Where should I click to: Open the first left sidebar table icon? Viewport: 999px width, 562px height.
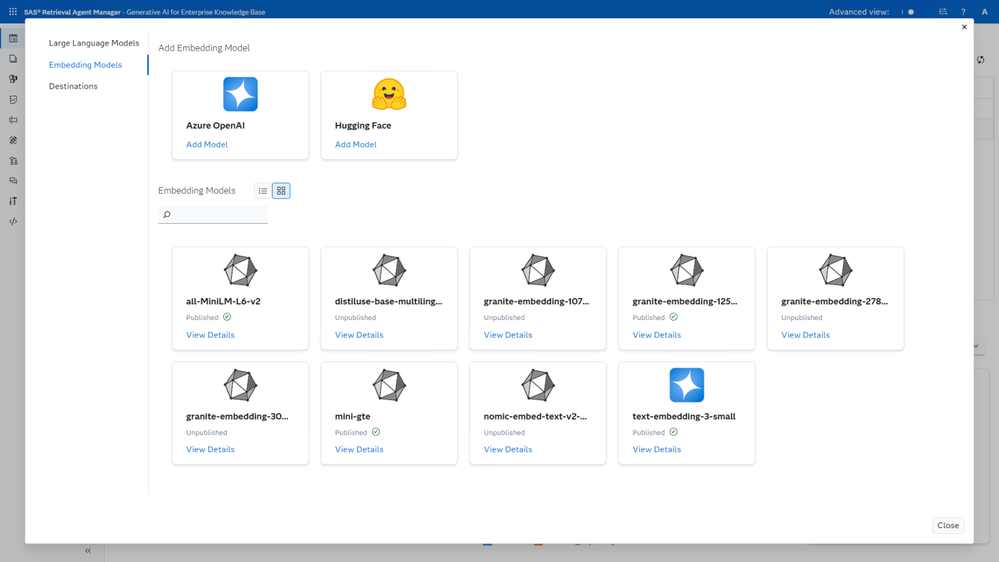pyautogui.click(x=13, y=38)
